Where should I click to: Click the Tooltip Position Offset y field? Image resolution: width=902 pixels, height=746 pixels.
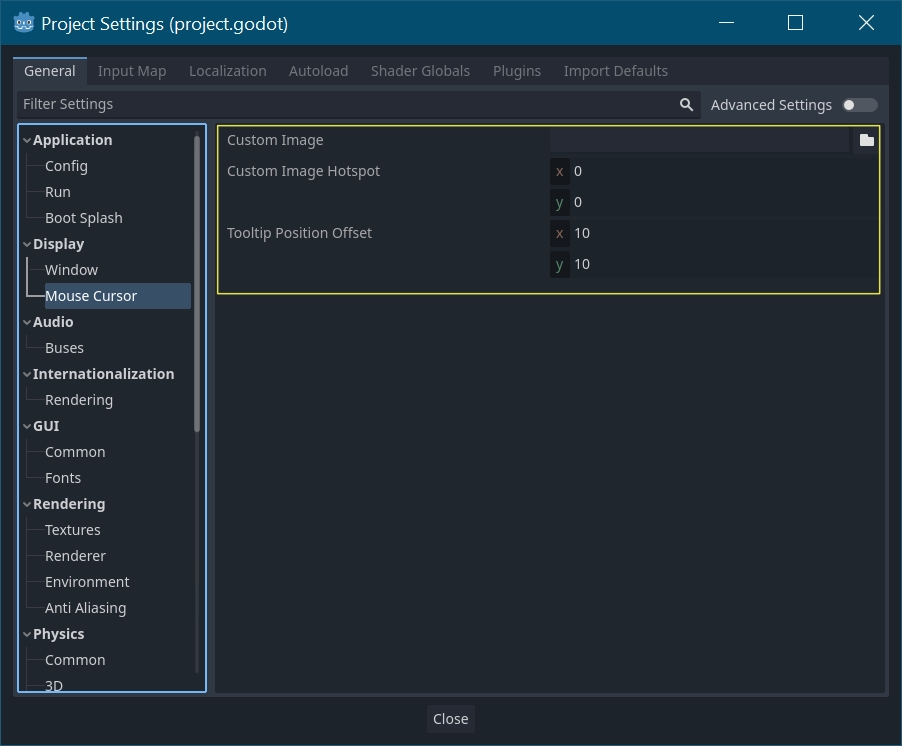[720, 264]
